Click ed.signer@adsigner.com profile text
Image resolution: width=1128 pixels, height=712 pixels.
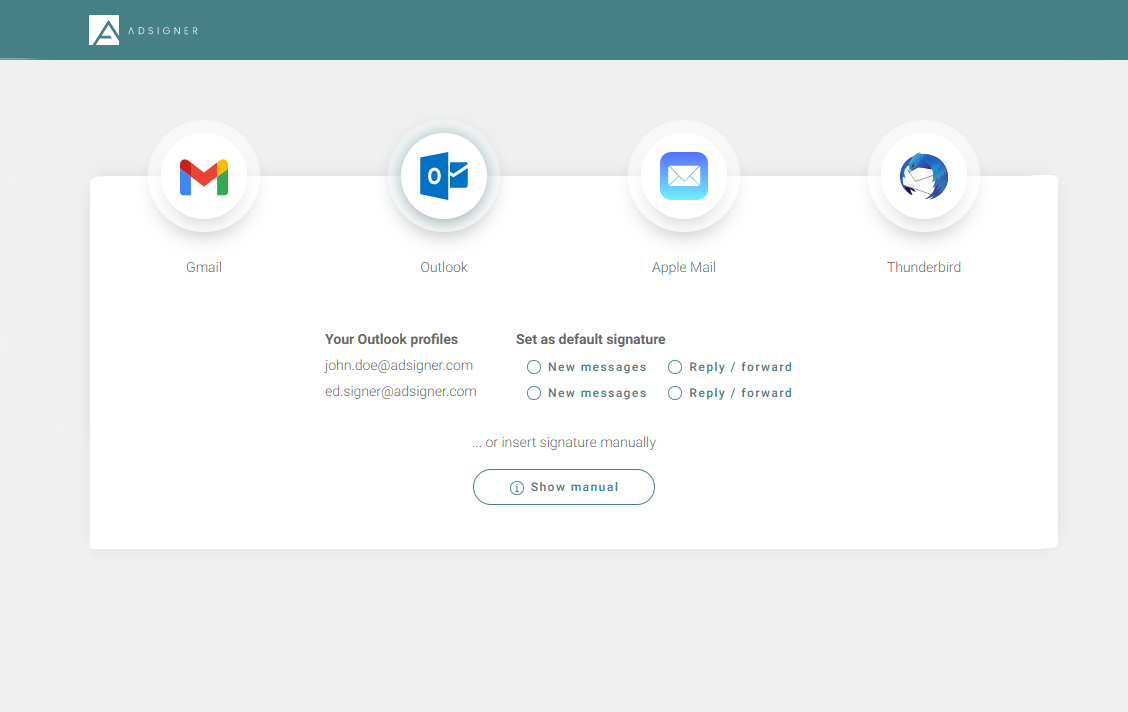click(401, 391)
